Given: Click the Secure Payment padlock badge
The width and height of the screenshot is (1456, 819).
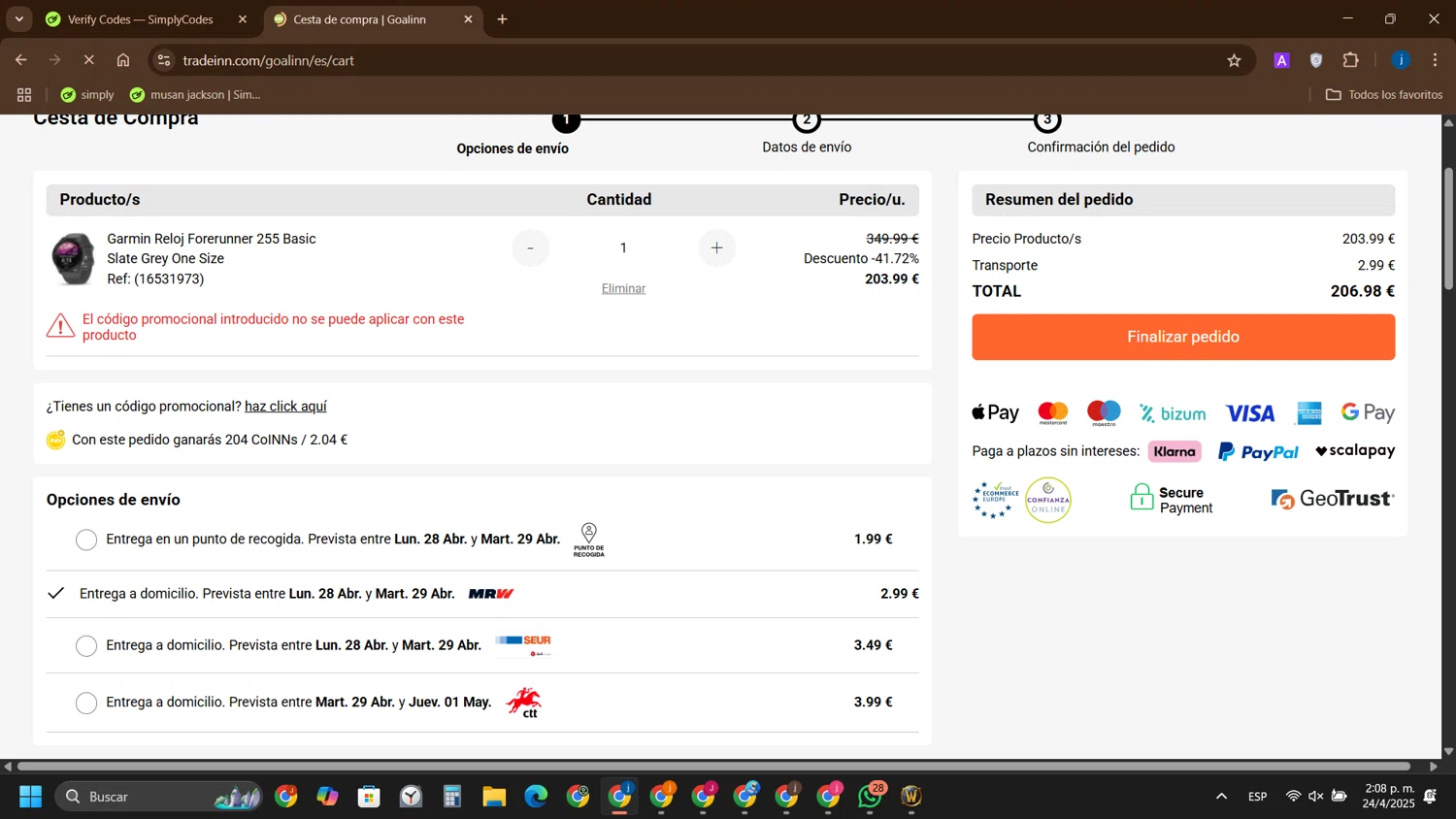Looking at the screenshot, I should click(x=1172, y=500).
